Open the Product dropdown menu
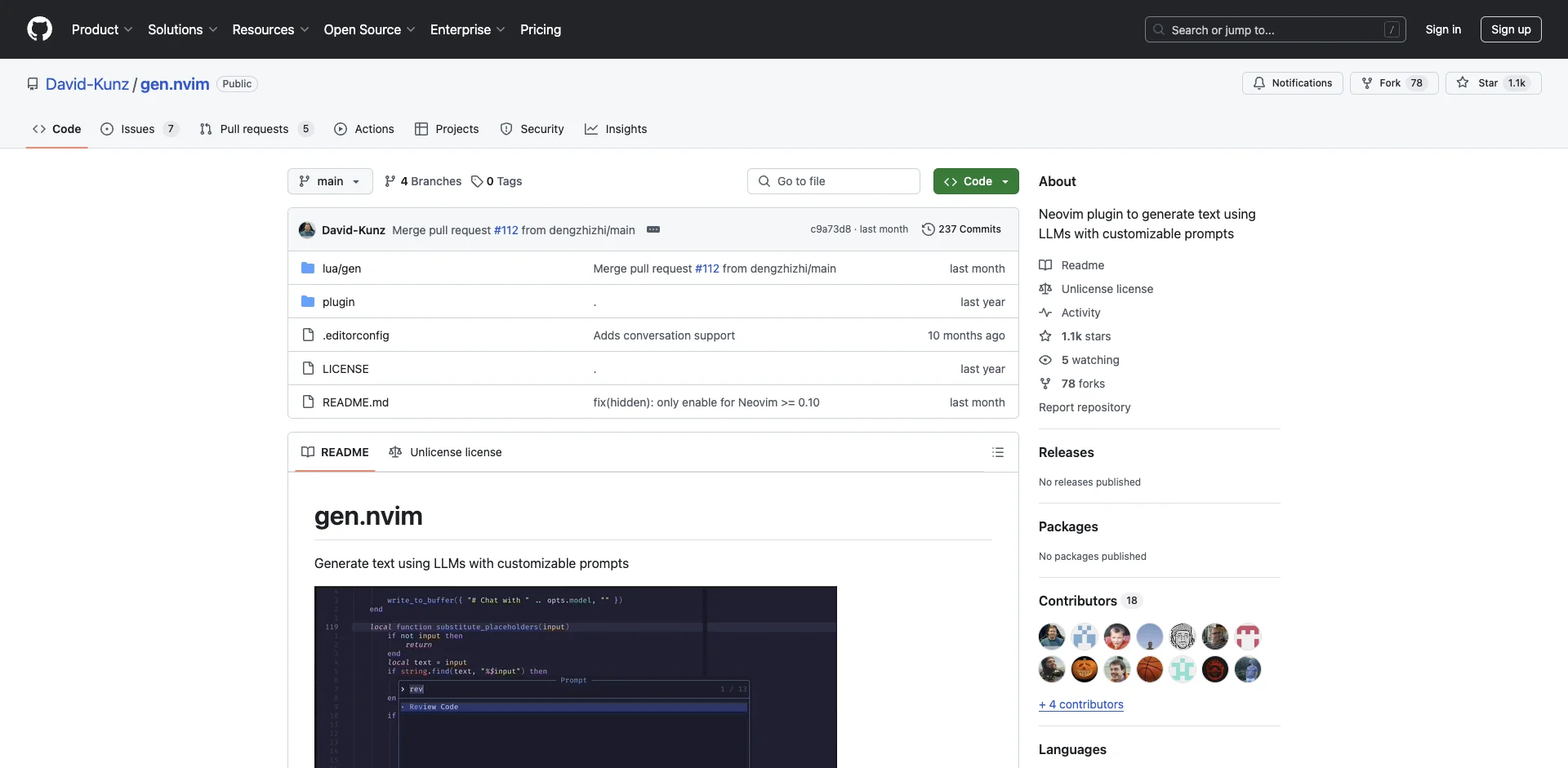This screenshot has height=768, width=1568. 102,29
